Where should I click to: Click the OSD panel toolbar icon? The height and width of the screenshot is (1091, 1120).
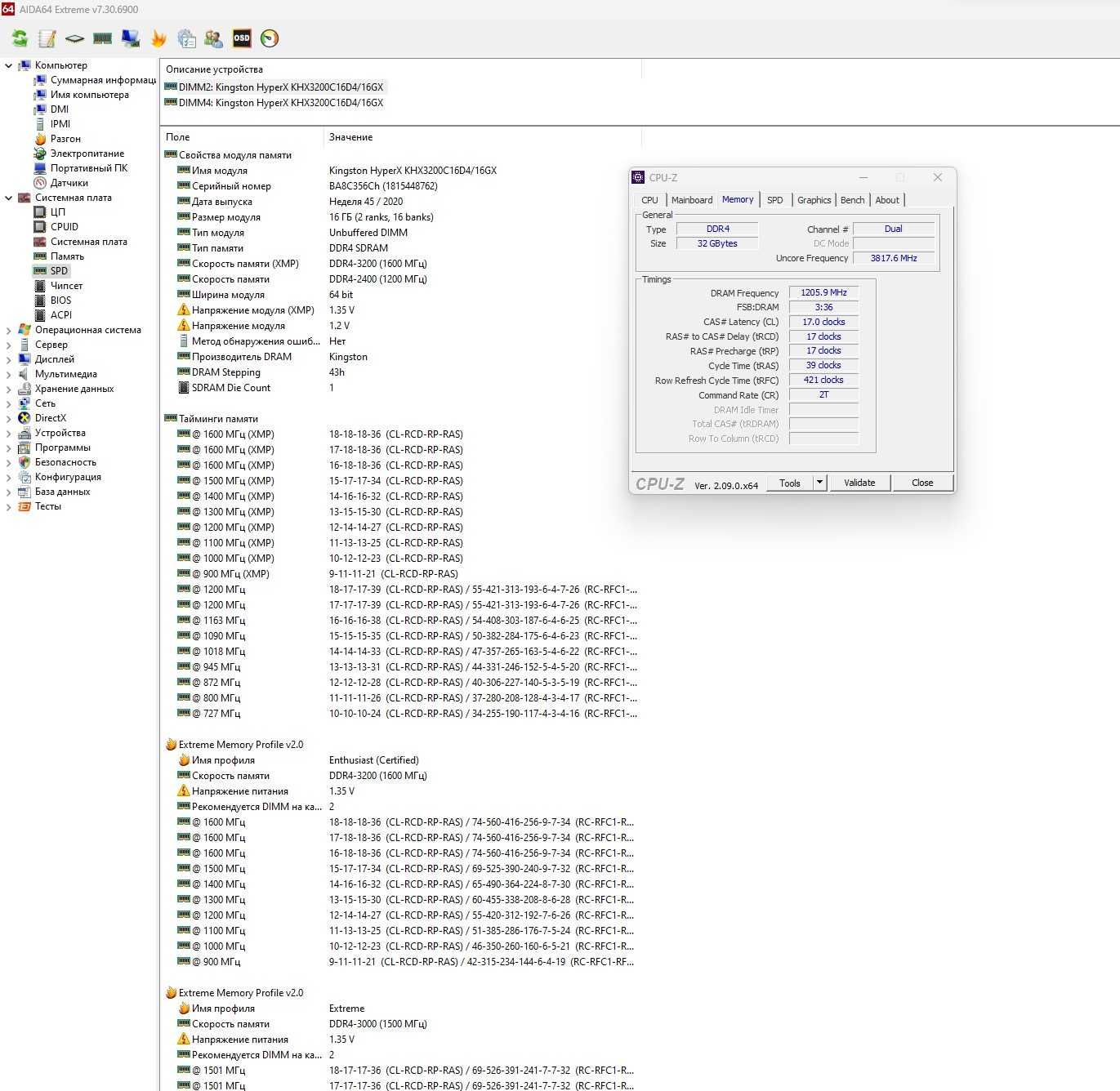coord(242,38)
